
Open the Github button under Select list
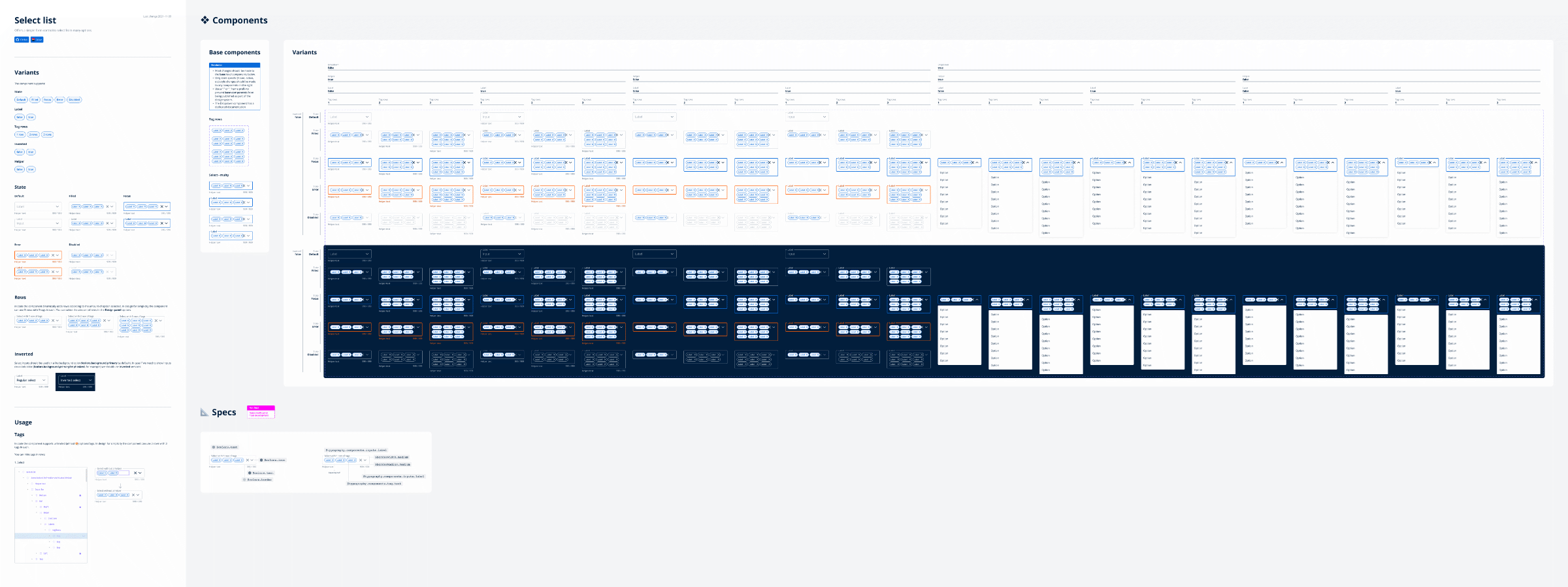pyautogui.click(x=22, y=40)
